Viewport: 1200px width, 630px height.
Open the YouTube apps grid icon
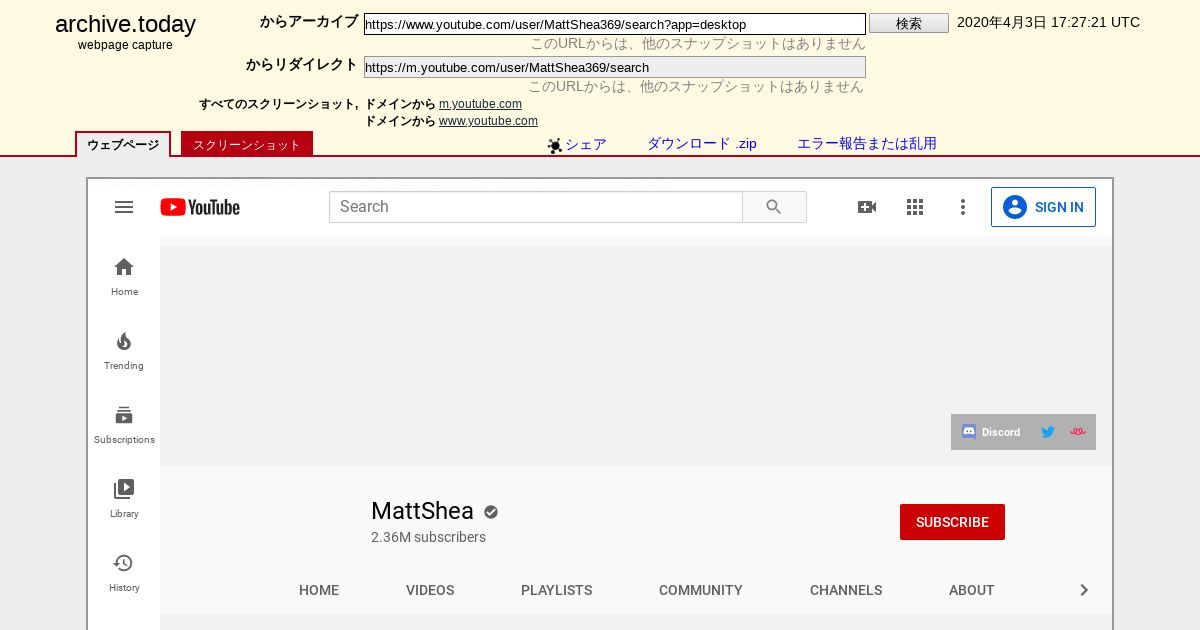pos(915,207)
